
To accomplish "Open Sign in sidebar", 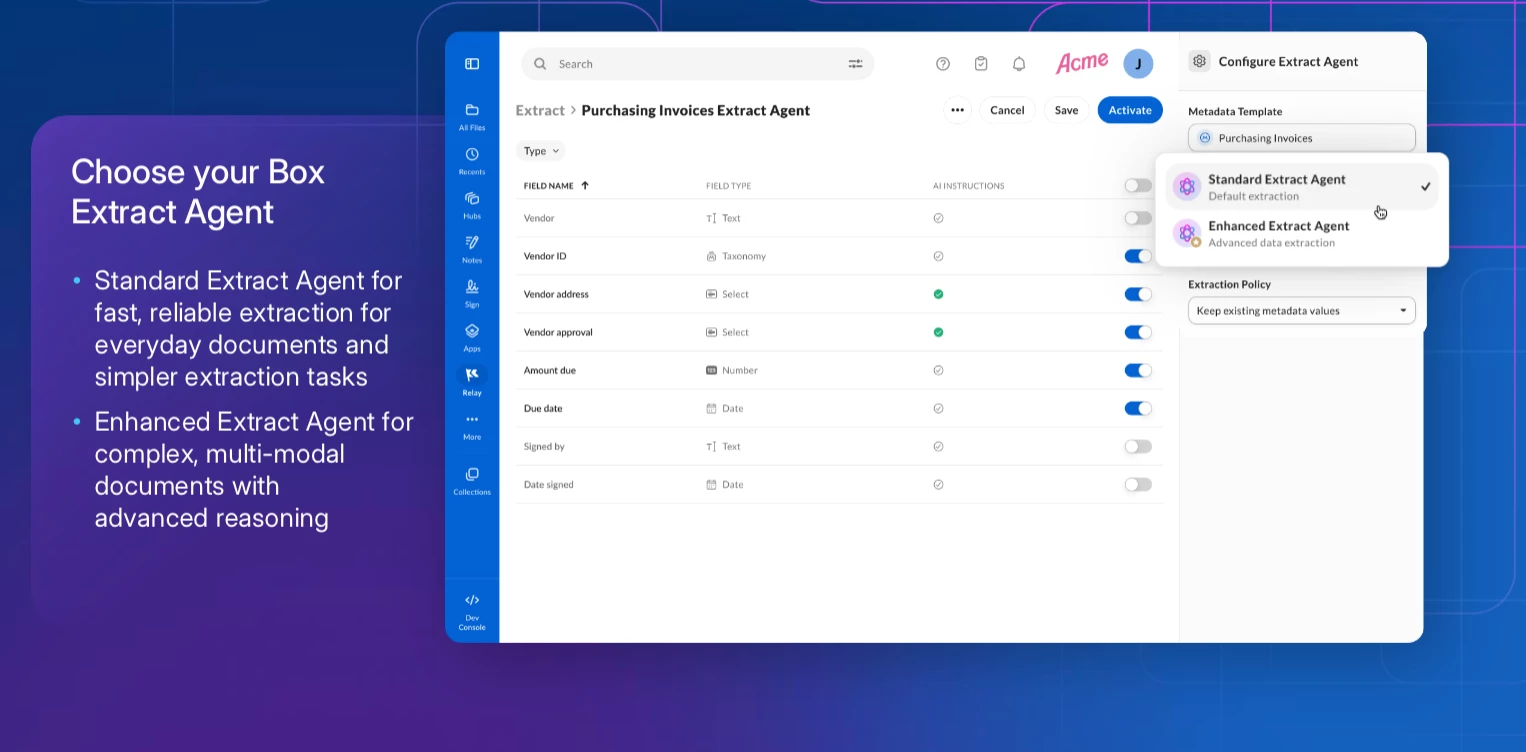I will [472, 292].
